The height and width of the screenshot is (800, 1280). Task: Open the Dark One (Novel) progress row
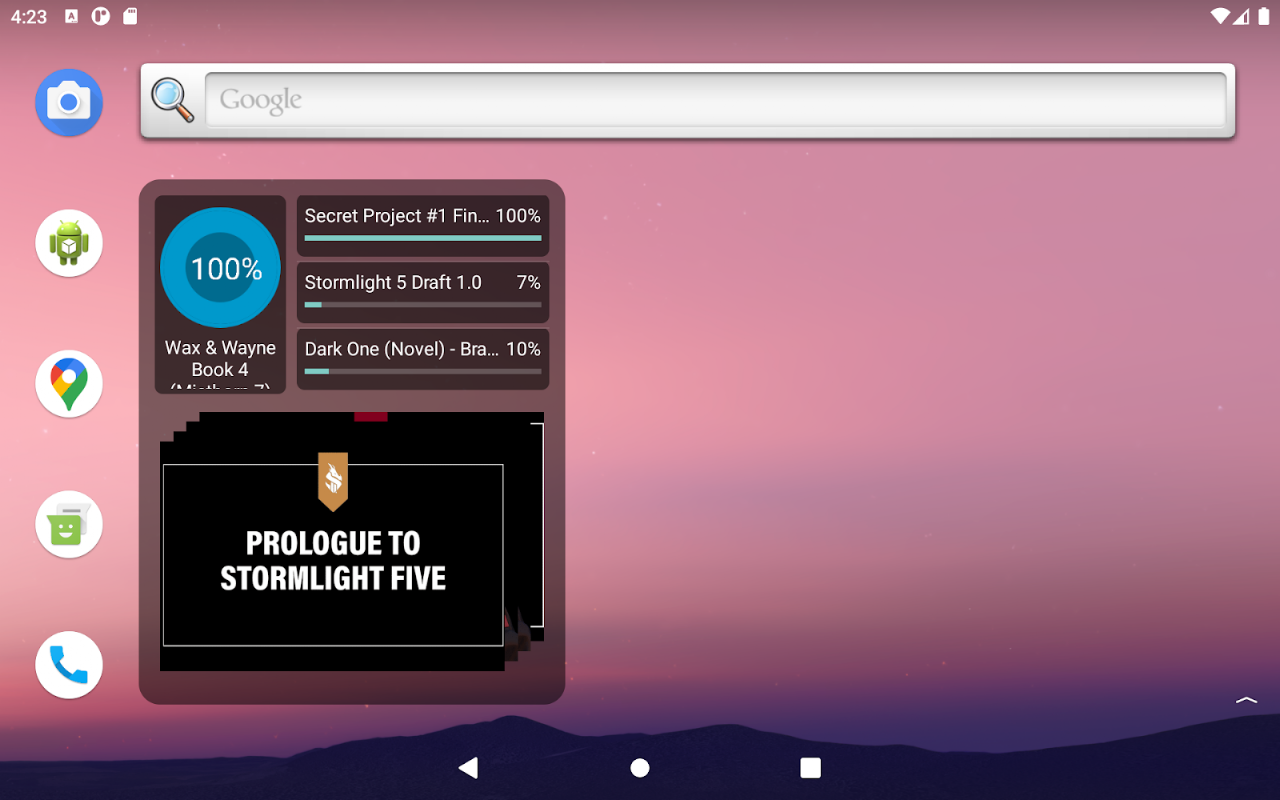tap(423, 359)
